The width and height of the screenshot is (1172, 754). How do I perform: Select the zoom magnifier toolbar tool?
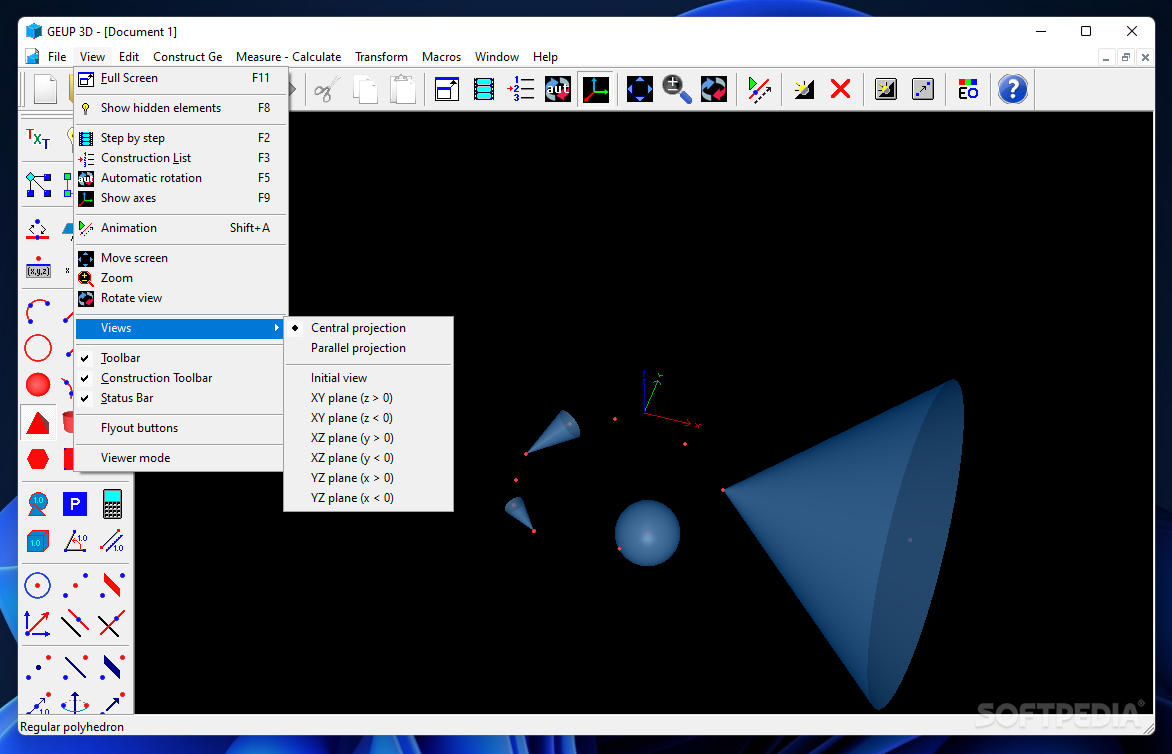tap(676, 90)
